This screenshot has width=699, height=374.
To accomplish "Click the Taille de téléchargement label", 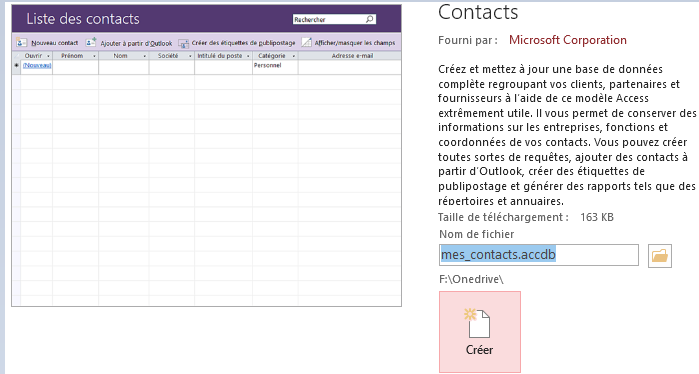I will [503, 218].
